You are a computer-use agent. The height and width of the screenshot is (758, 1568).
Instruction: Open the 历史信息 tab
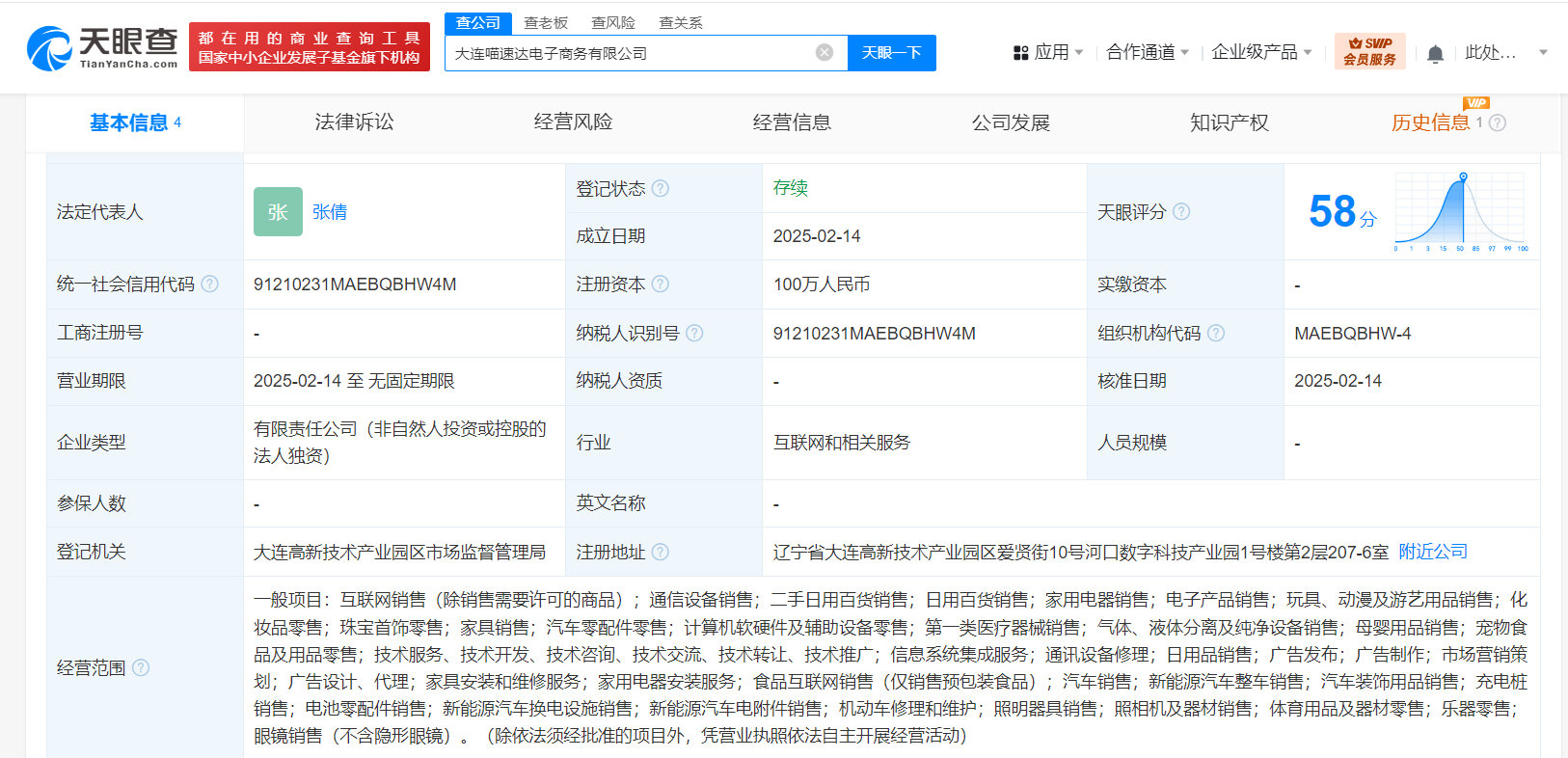(1430, 122)
